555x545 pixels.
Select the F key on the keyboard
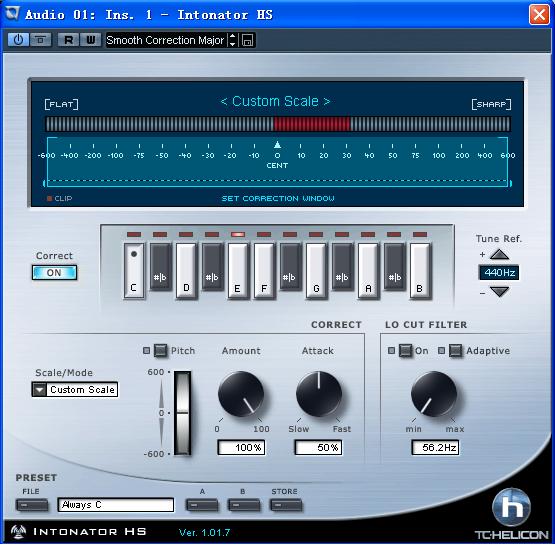click(264, 271)
